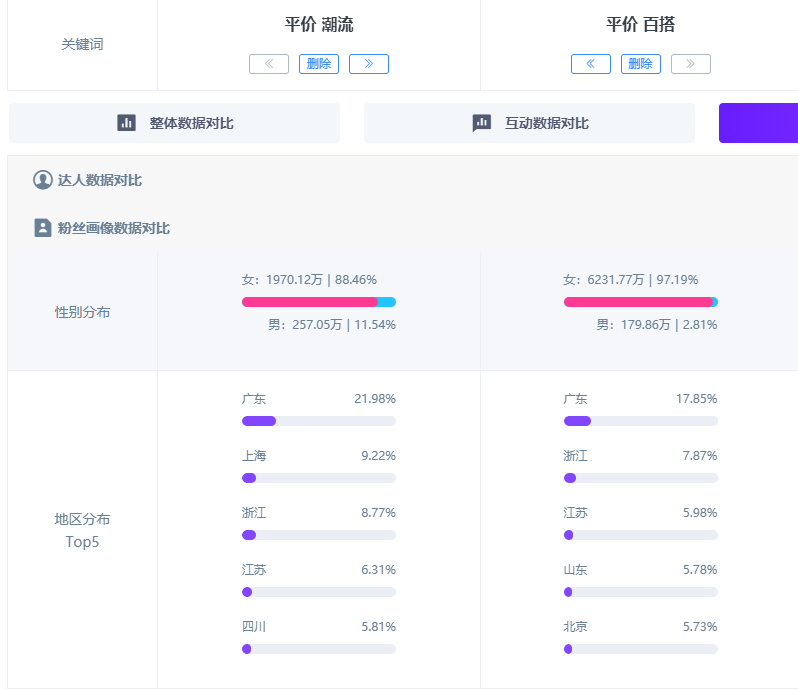The width and height of the screenshot is (798, 689).
Task: Click the 21.98% value
Action: 375,399
